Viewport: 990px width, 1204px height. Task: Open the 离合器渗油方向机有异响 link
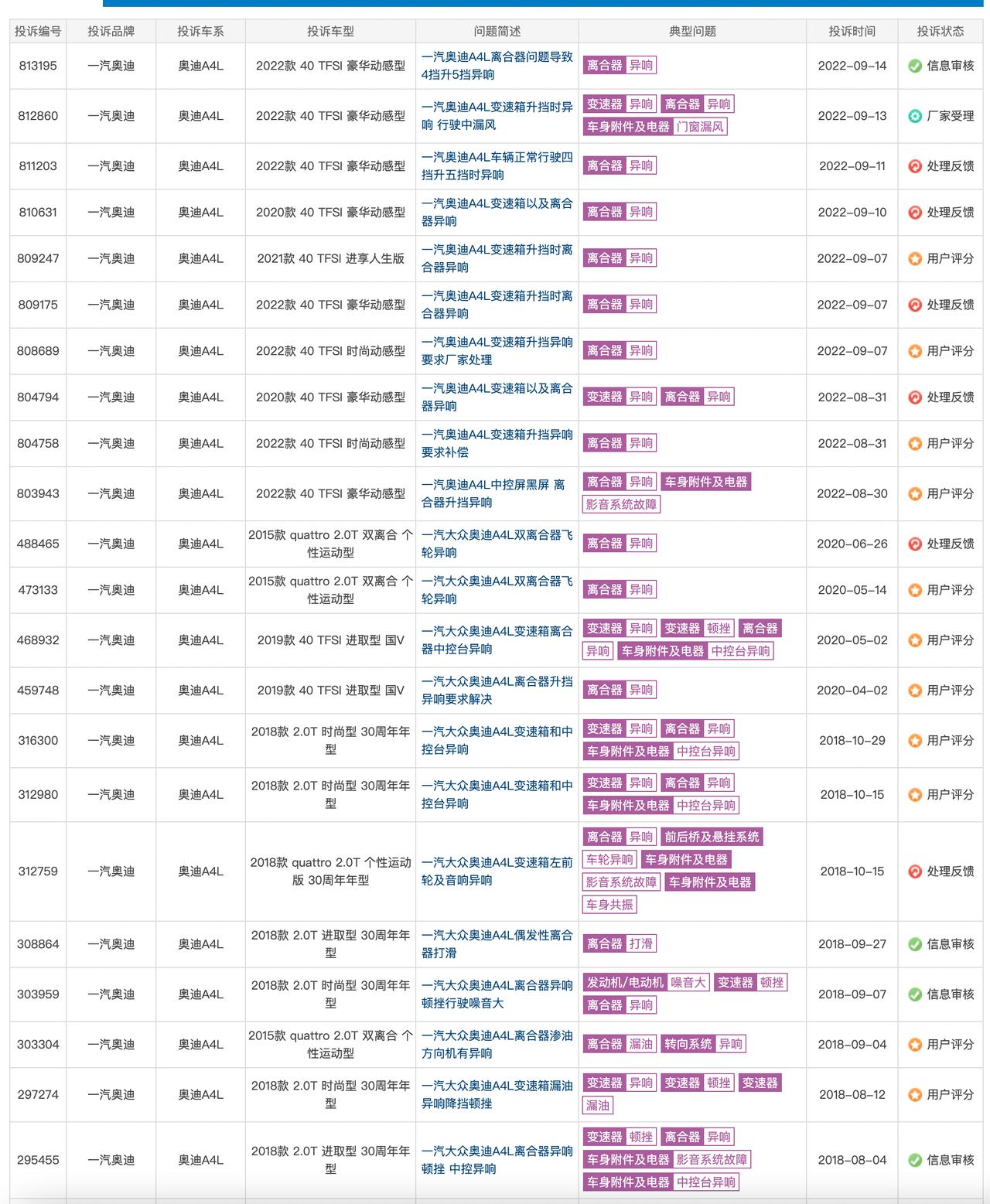[497, 1045]
